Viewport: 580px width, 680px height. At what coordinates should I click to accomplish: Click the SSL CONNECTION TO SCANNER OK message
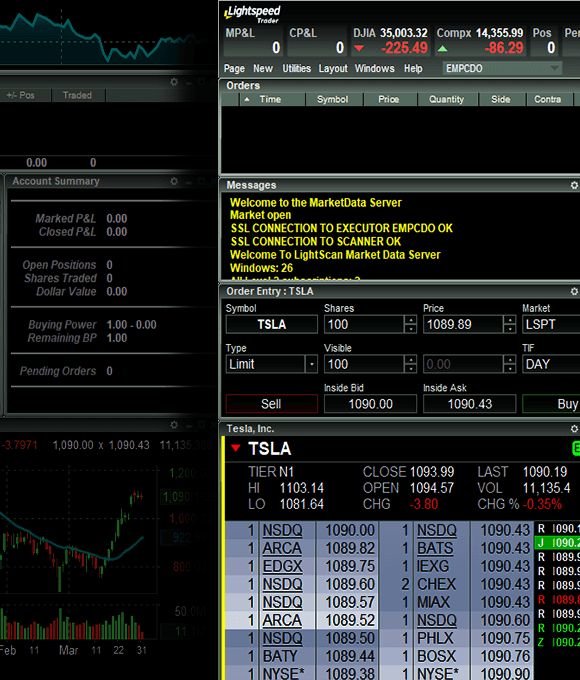[x=316, y=242]
